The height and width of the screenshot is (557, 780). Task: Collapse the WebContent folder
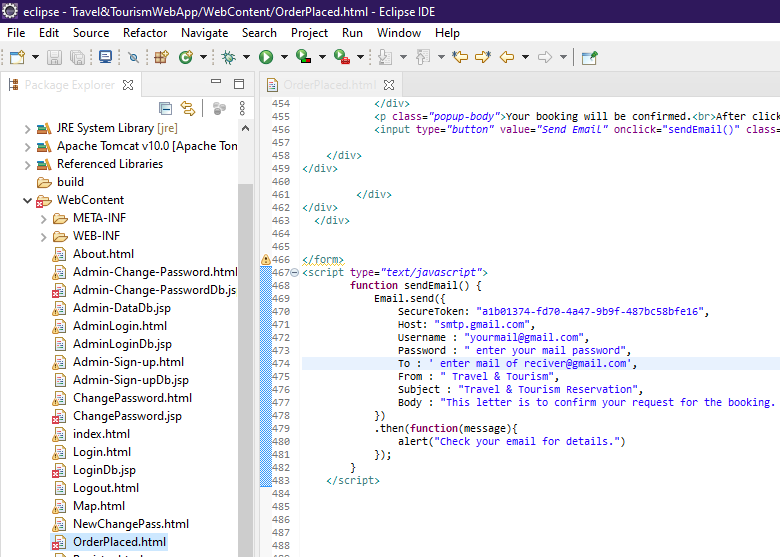27,200
